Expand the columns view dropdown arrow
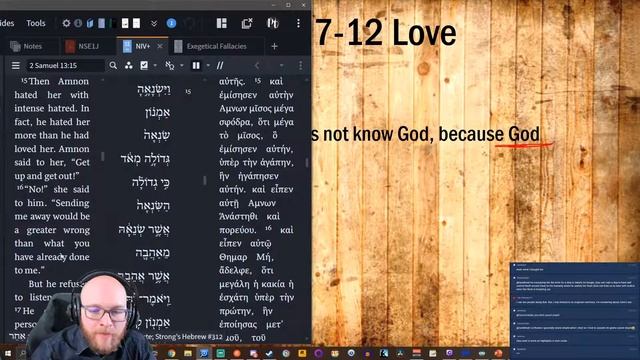Viewport: 640px width, 360px height. click(208, 65)
